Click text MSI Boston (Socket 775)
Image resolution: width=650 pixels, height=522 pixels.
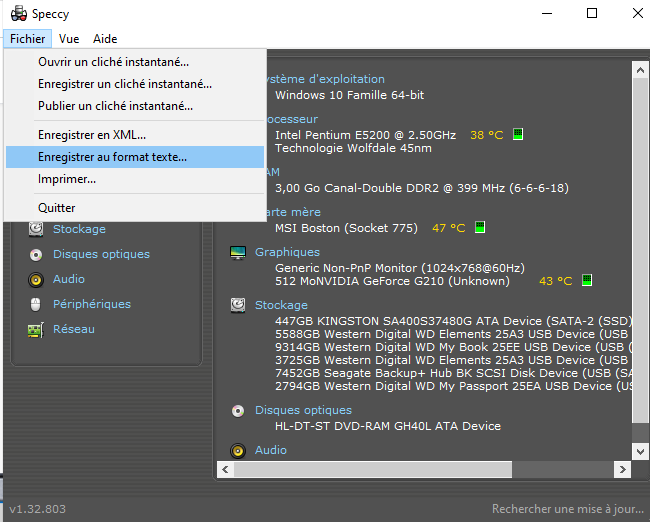[346, 228]
